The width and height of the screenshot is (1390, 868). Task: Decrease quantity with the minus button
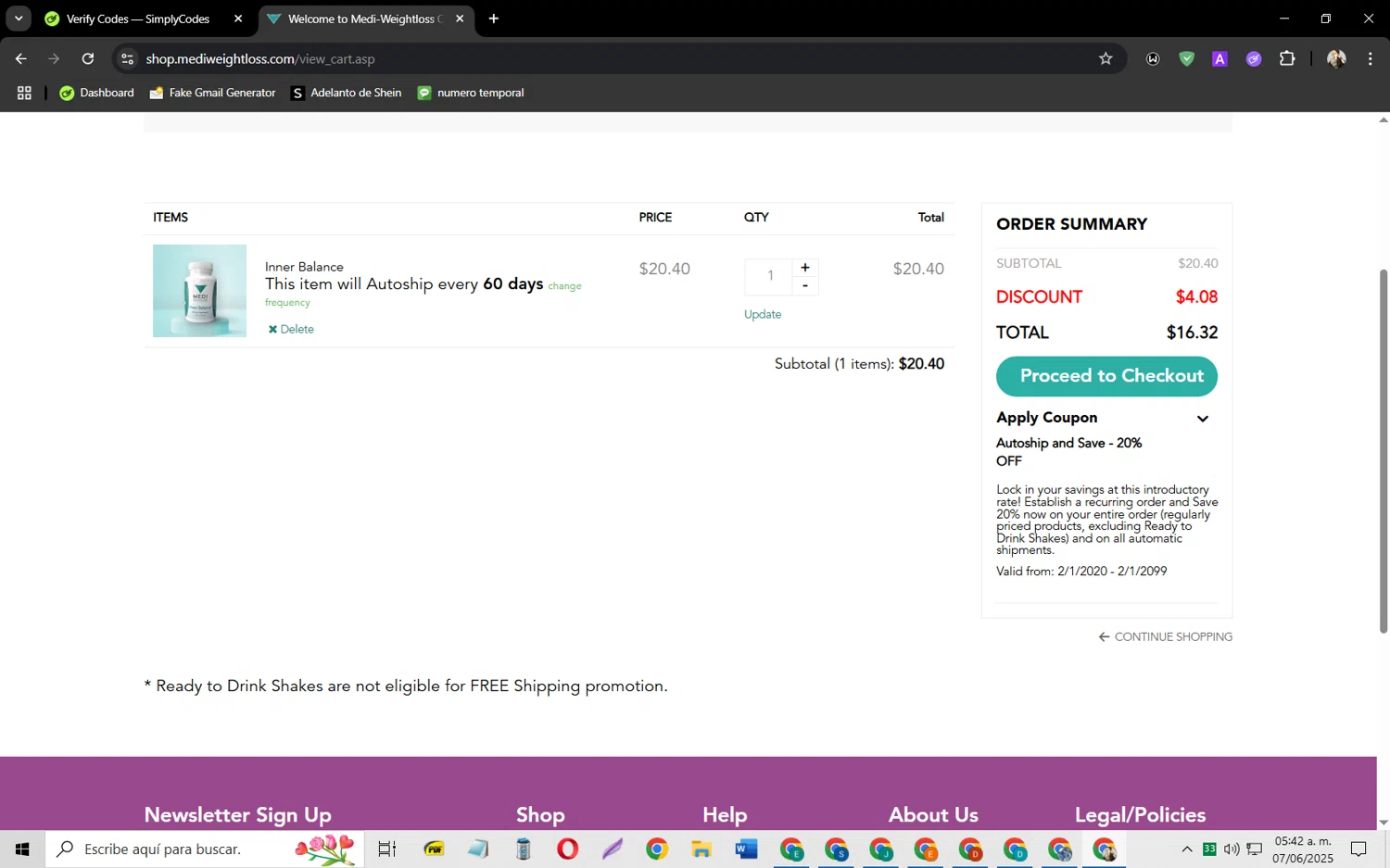[x=804, y=285]
